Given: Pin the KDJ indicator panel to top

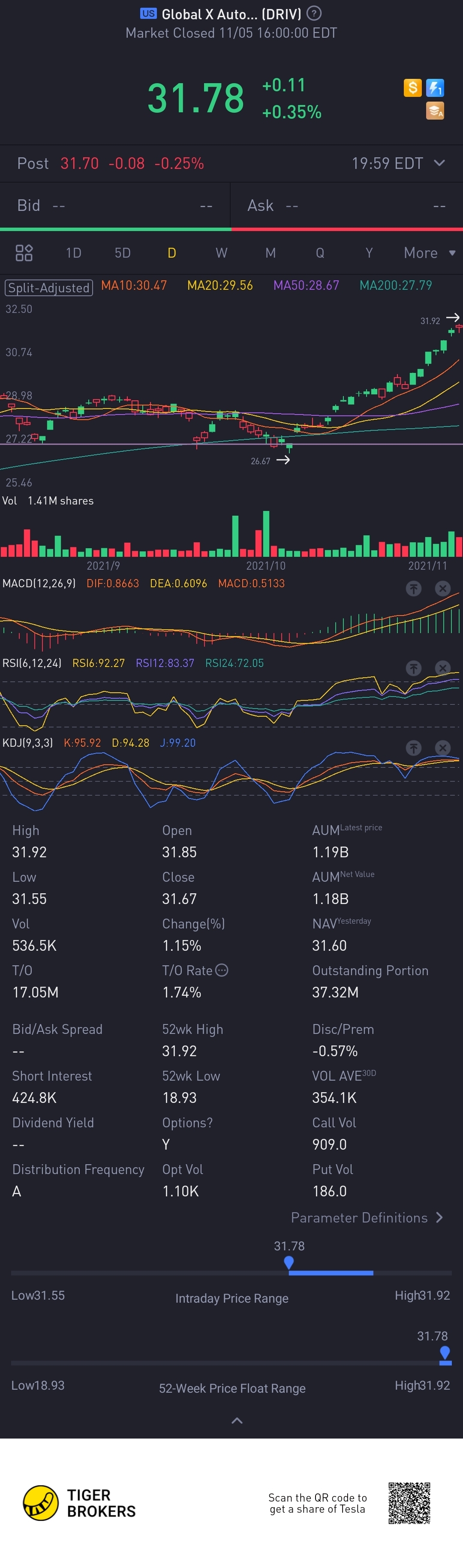Looking at the screenshot, I should [414, 748].
